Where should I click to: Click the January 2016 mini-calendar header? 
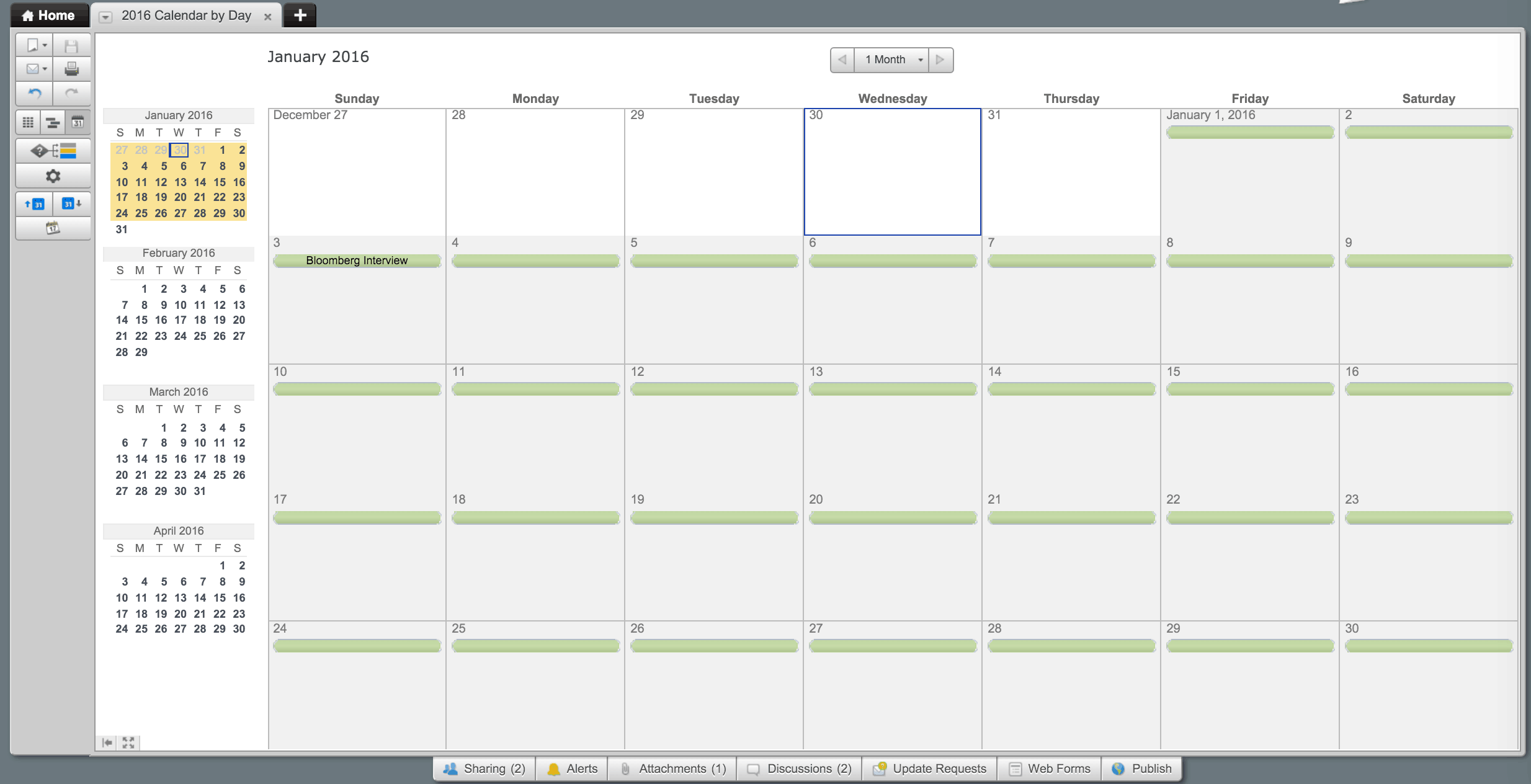[x=179, y=115]
